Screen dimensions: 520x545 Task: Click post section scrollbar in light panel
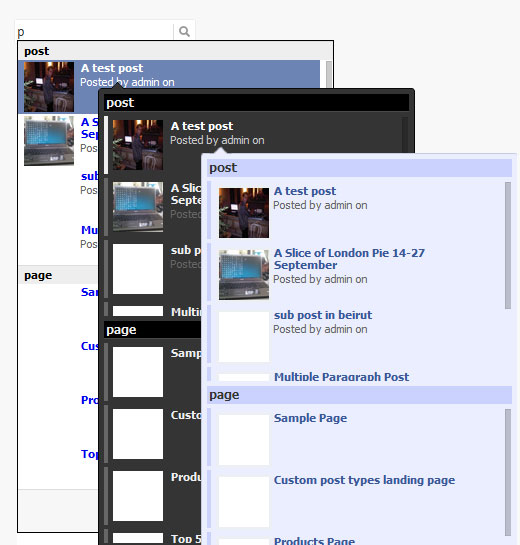point(508,245)
